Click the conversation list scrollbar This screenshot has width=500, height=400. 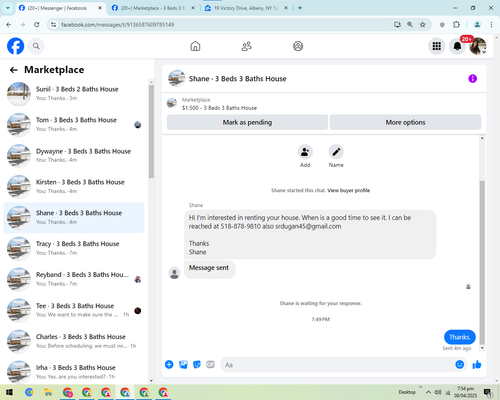[151, 132]
